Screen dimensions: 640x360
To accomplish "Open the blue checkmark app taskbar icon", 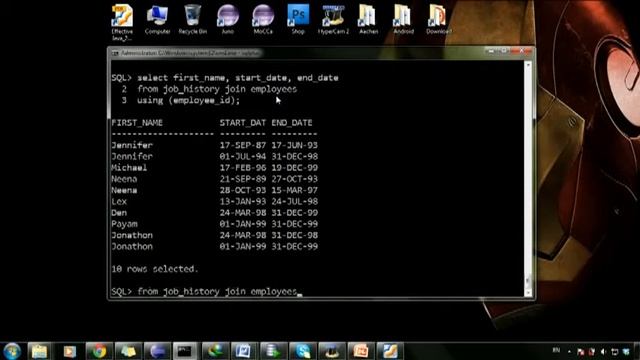I will [x=244, y=351].
